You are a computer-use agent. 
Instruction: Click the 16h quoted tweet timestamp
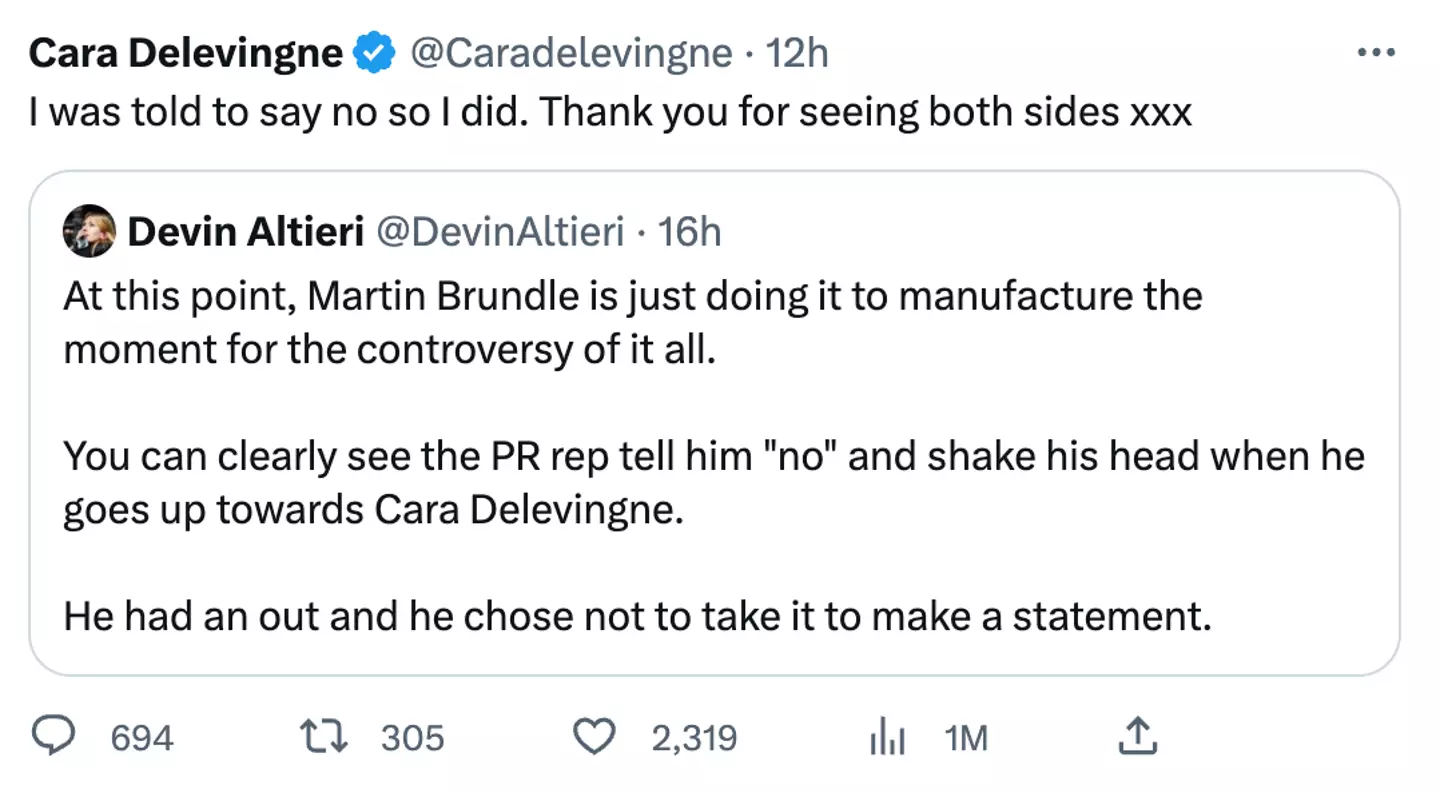click(691, 232)
